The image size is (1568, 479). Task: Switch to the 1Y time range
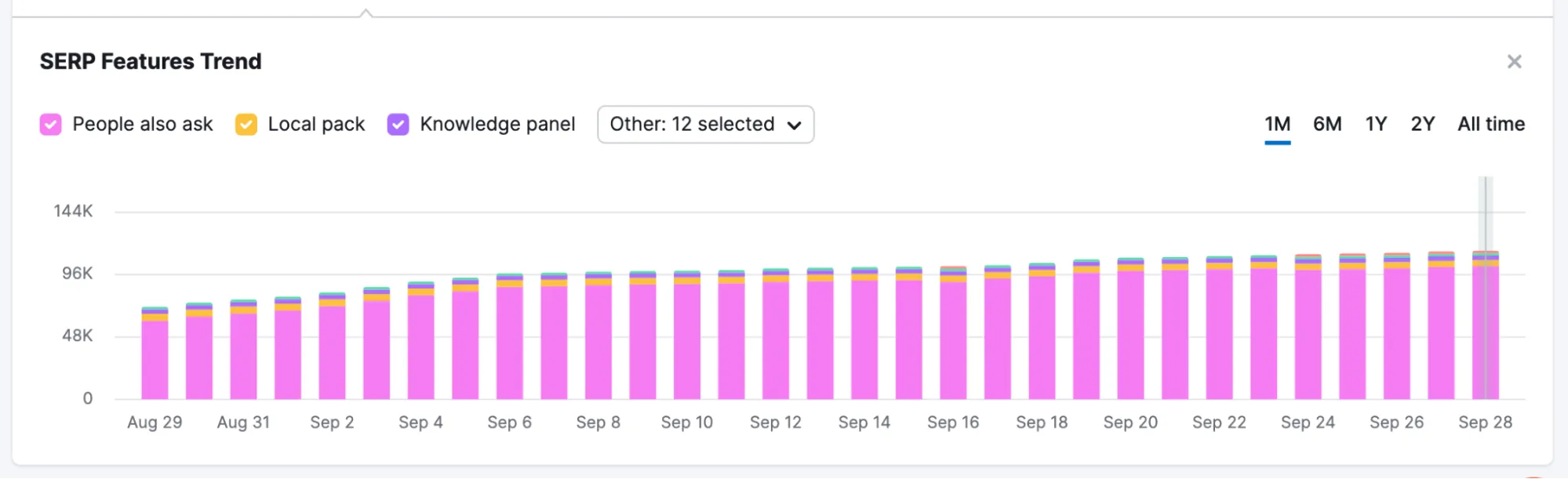coord(1375,124)
